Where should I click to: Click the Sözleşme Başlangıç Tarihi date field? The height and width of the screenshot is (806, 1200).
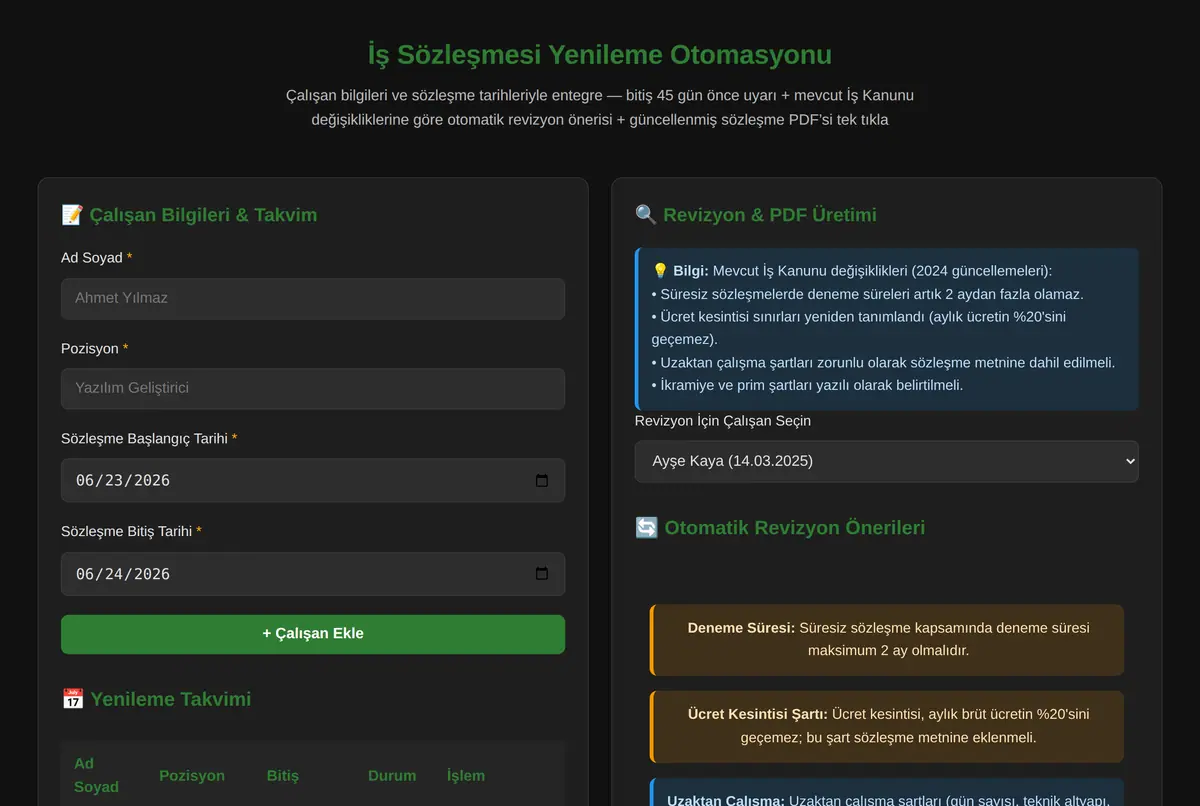(x=313, y=480)
